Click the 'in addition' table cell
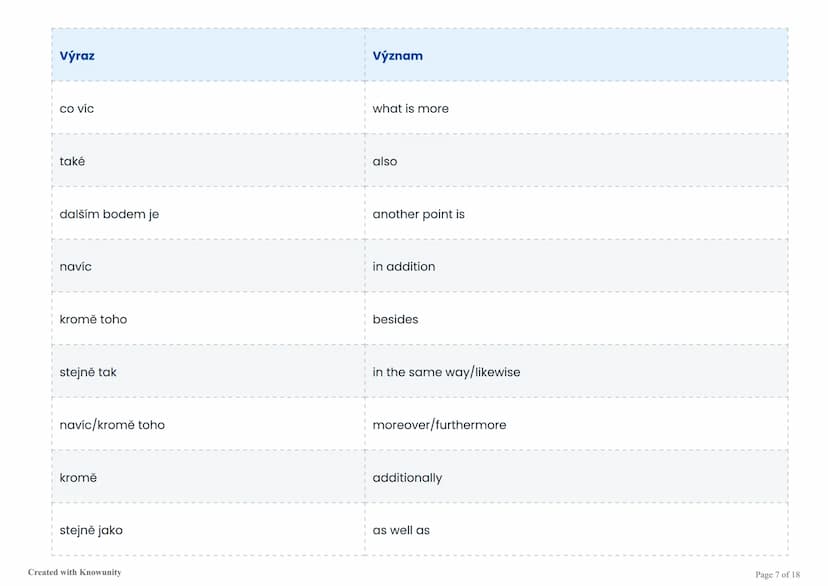 tap(576, 266)
